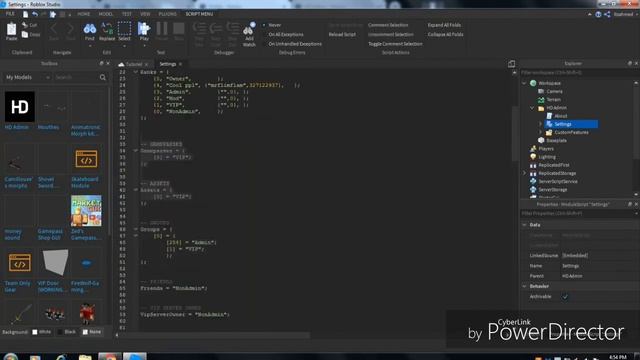
Task: Fold the Ranks code block arrow
Action: (136, 72)
